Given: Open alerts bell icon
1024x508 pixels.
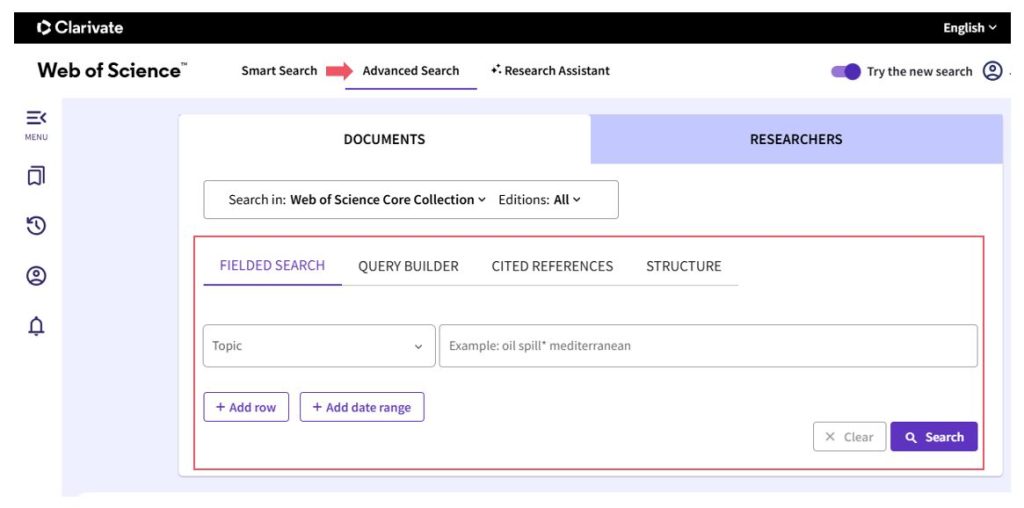Looking at the screenshot, I should (36, 326).
